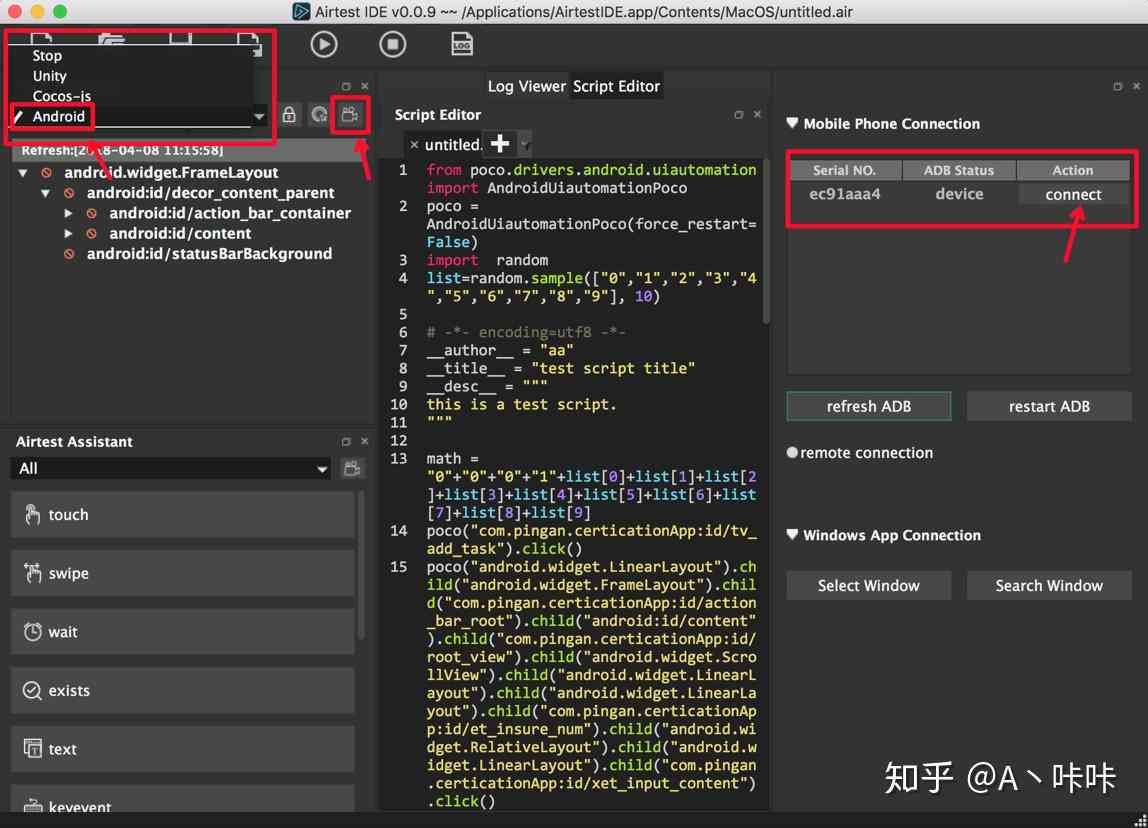Click the restart ADB button
The width and height of the screenshot is (1148, 828).
click(x=1048, y=406)
